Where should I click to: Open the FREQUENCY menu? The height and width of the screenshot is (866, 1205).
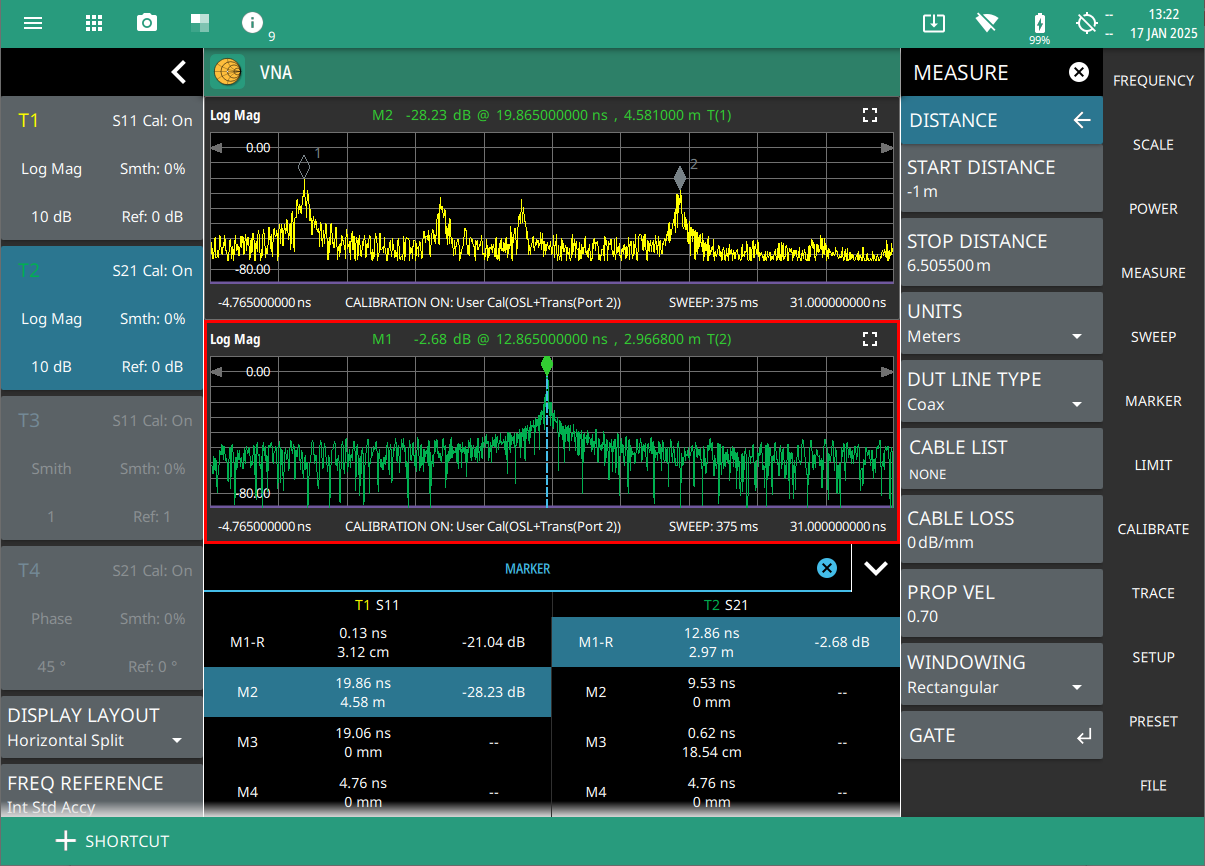point(1153,81)
